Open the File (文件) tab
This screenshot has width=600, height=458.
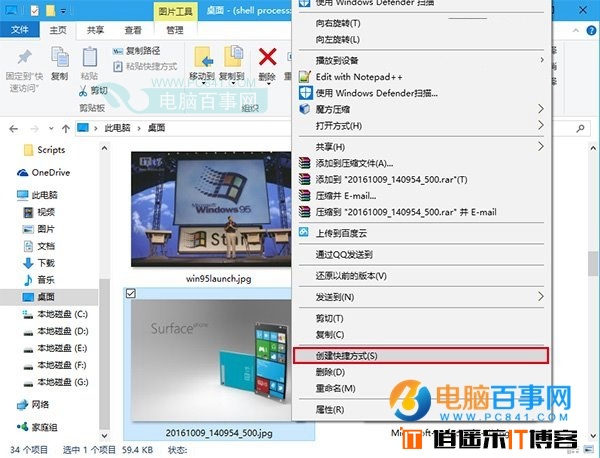[x=20, y=29]
